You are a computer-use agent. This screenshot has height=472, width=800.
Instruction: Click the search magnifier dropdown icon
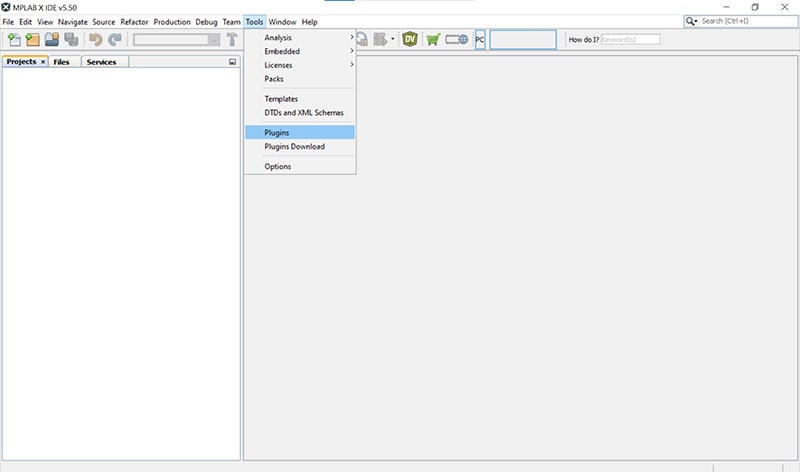(x=691, y=21)
